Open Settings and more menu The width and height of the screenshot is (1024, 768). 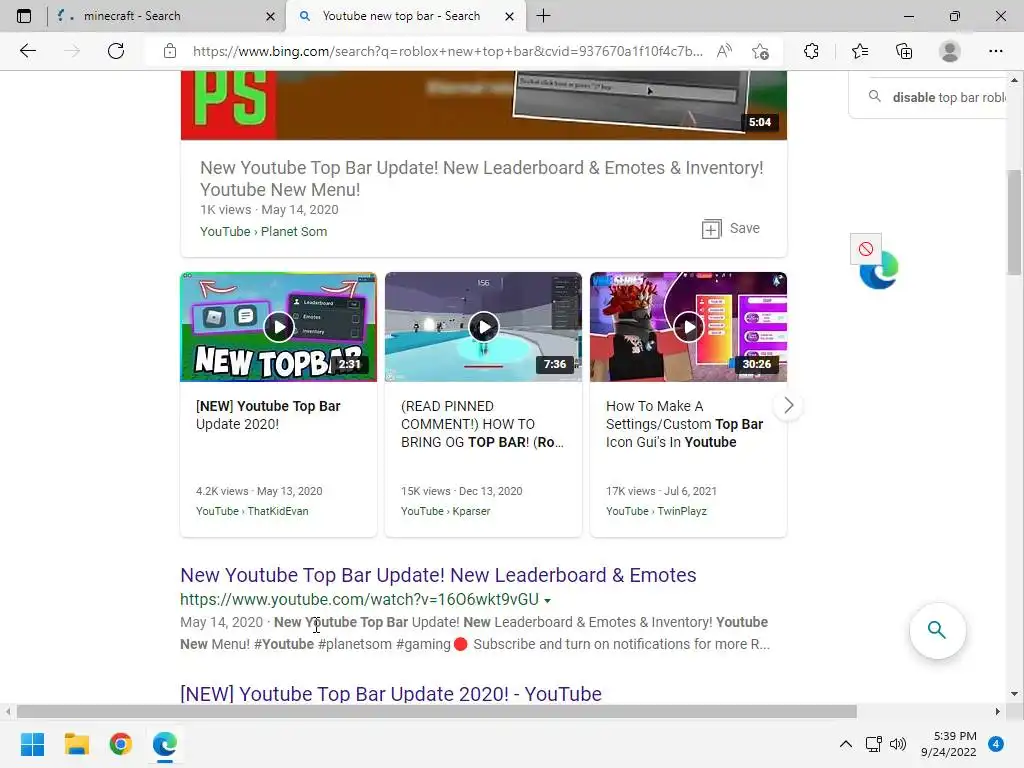tap(995, 51)
